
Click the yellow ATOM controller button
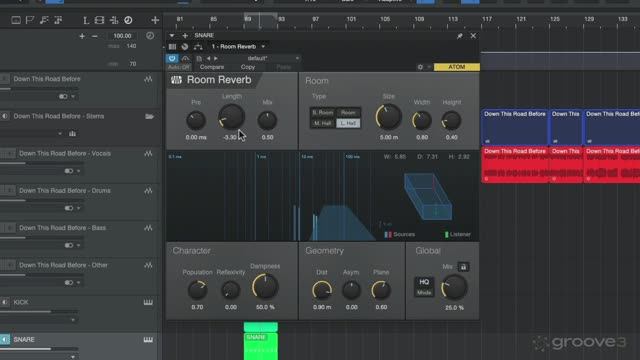457,67
